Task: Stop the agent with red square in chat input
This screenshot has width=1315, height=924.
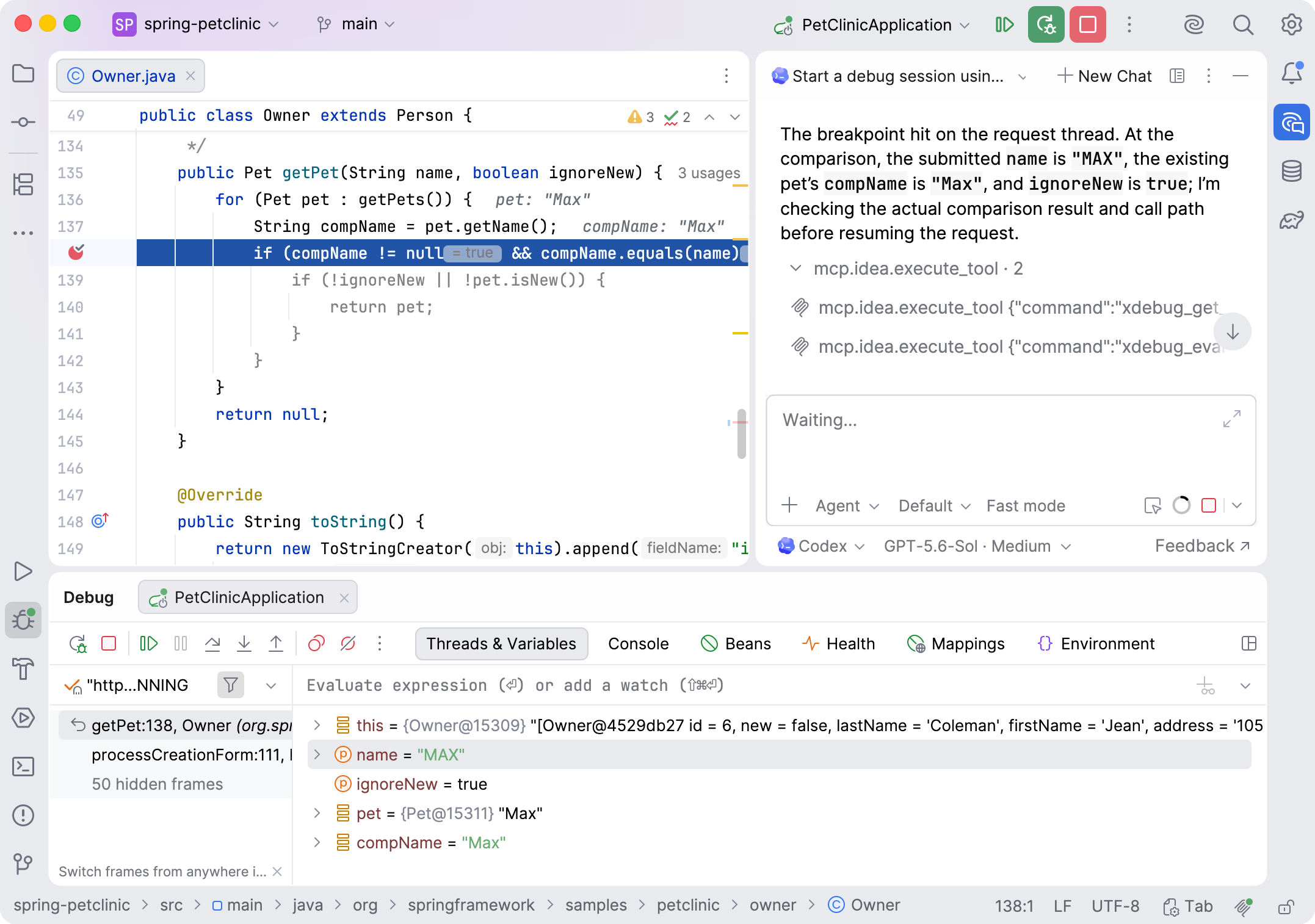Action: [x=1208, y=505]
